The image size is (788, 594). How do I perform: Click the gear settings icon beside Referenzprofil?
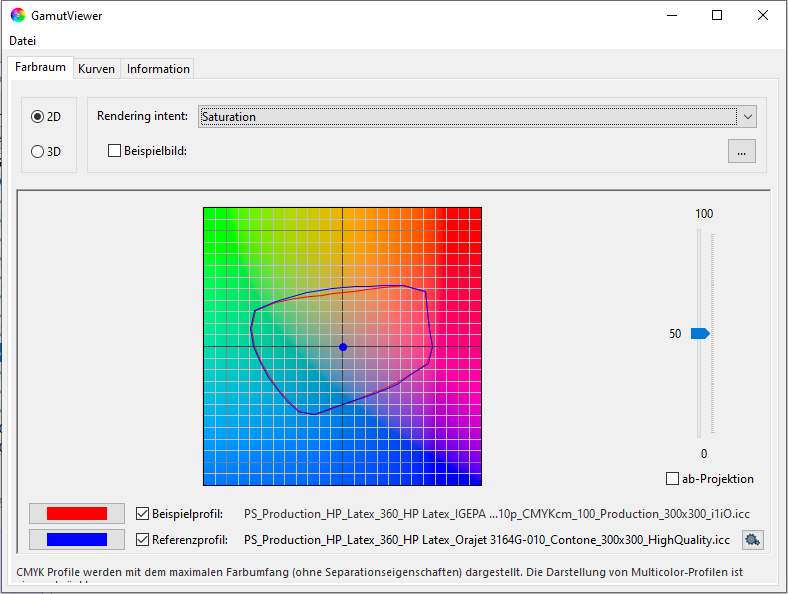click(752, 540)
